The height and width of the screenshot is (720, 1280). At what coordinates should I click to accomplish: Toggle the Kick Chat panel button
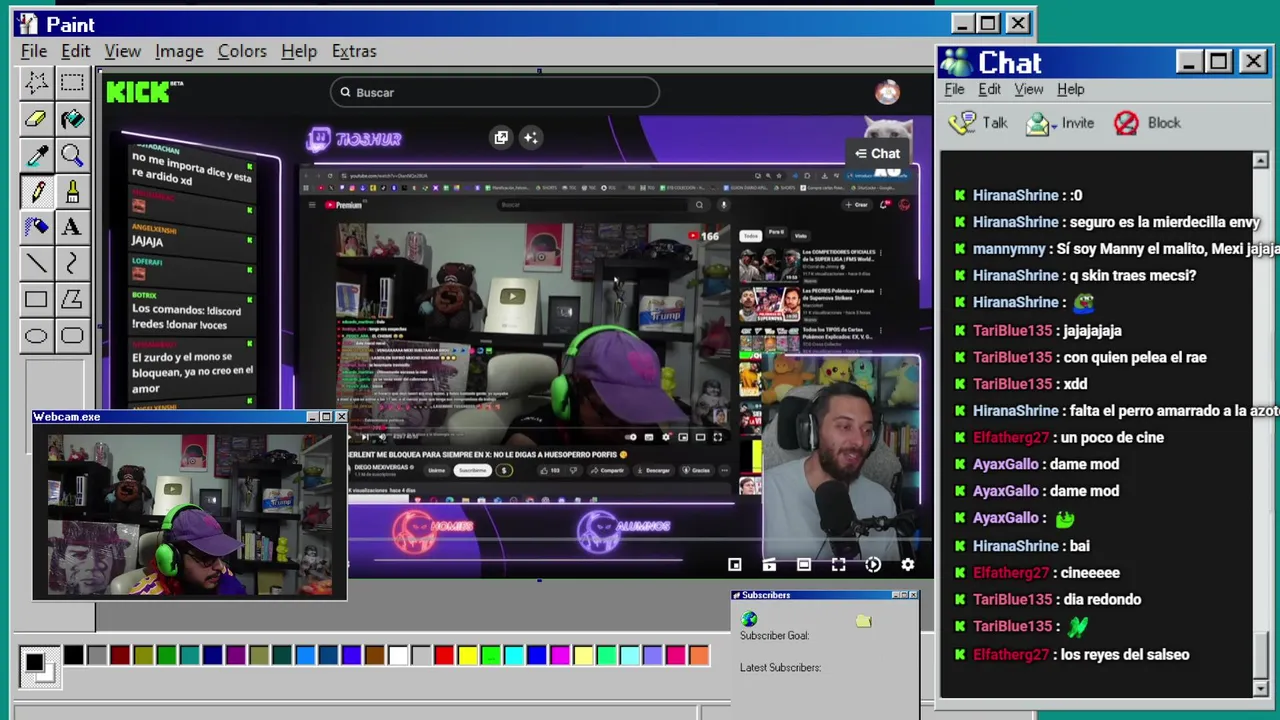tap(877, 154)
